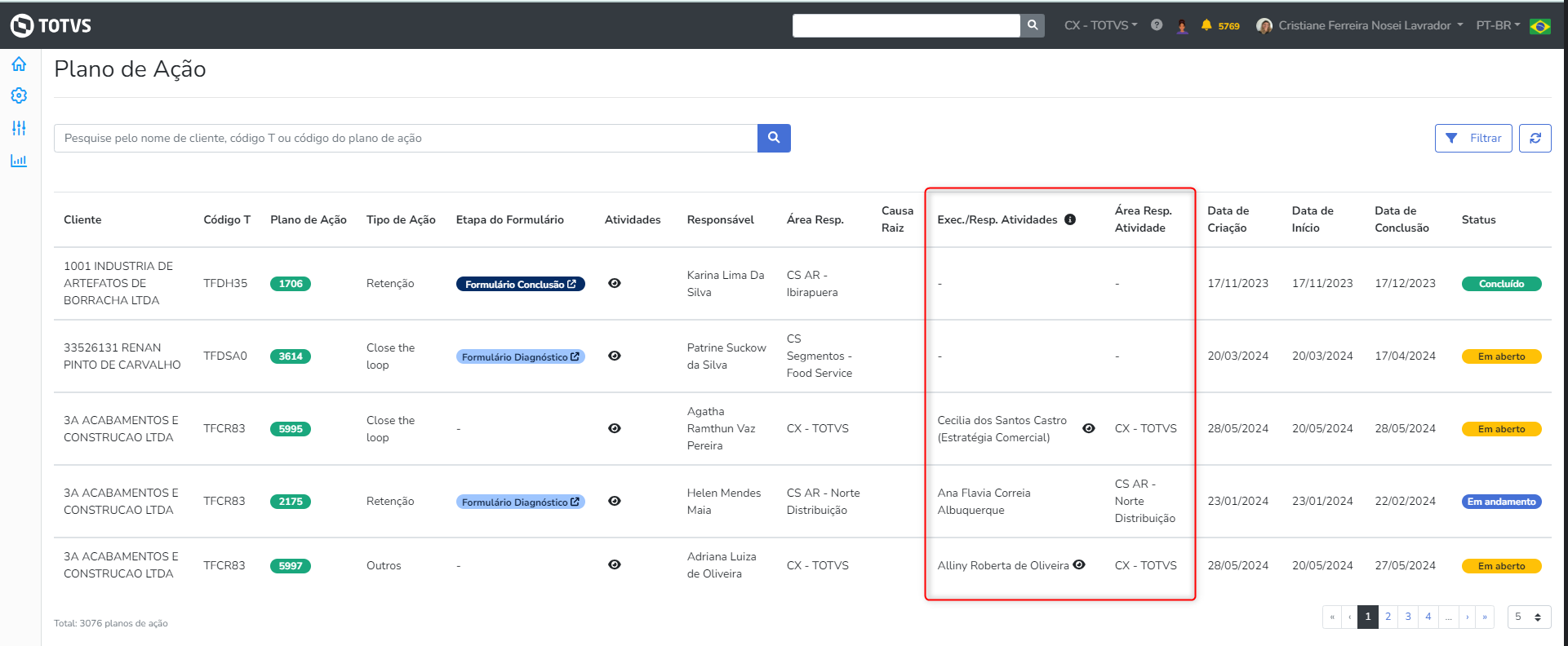Go to page 2 in pagination
1568x646 pixels.
coord(1388,617)
